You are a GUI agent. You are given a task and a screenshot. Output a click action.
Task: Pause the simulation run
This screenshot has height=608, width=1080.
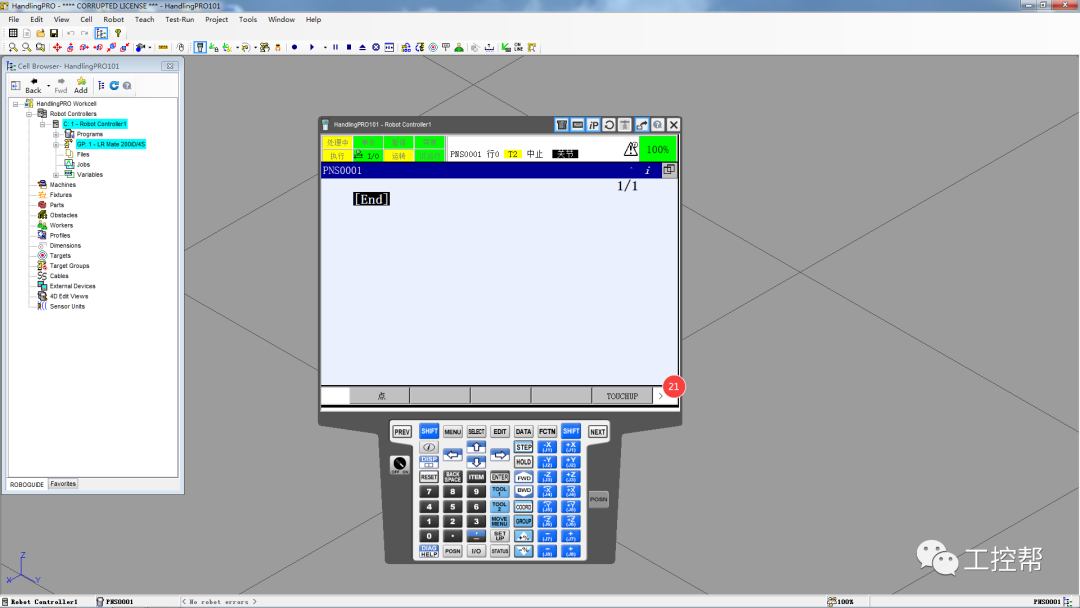[x=335, y=48]
